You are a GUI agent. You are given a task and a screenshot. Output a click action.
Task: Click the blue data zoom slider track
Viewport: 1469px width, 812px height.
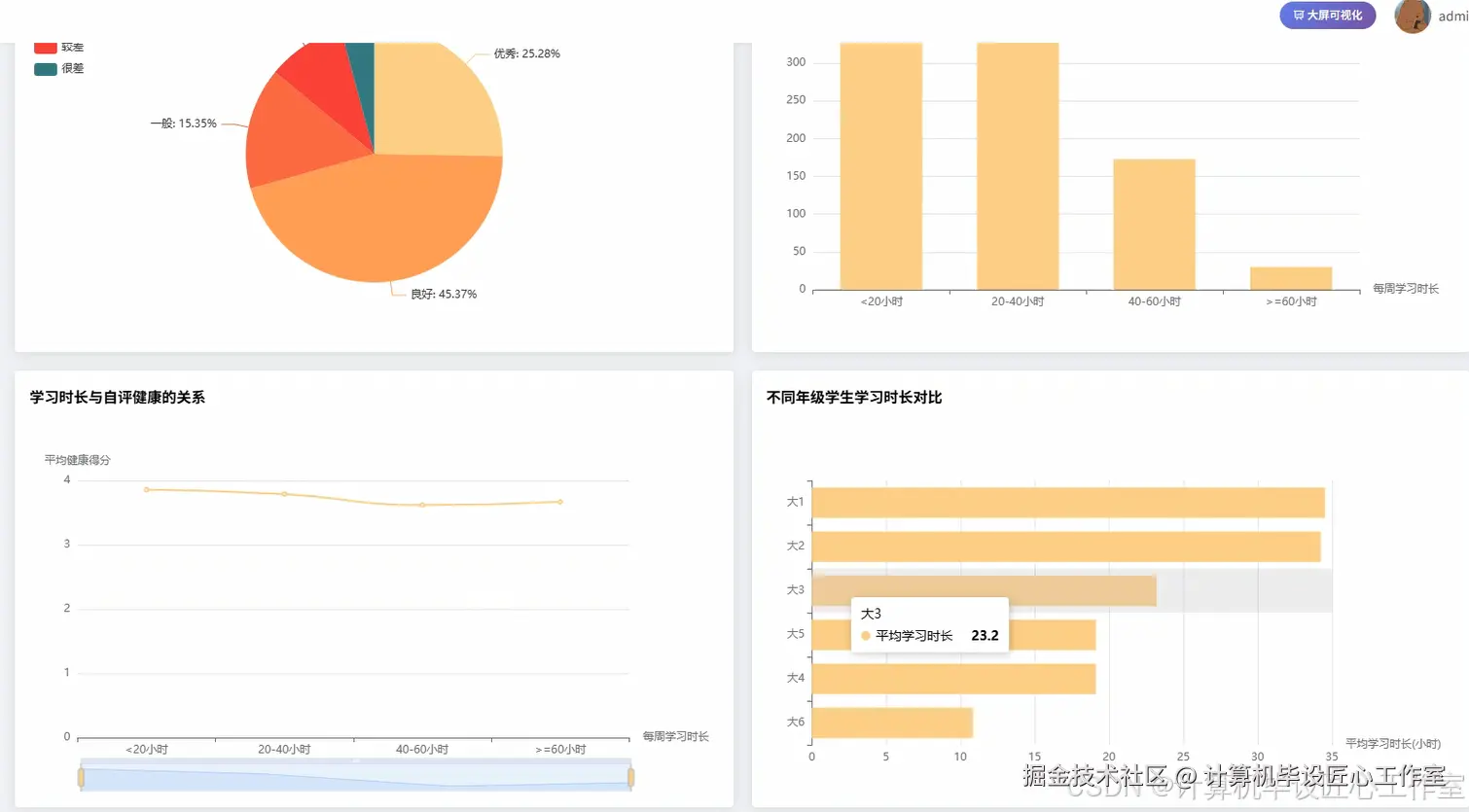(356, 777)
